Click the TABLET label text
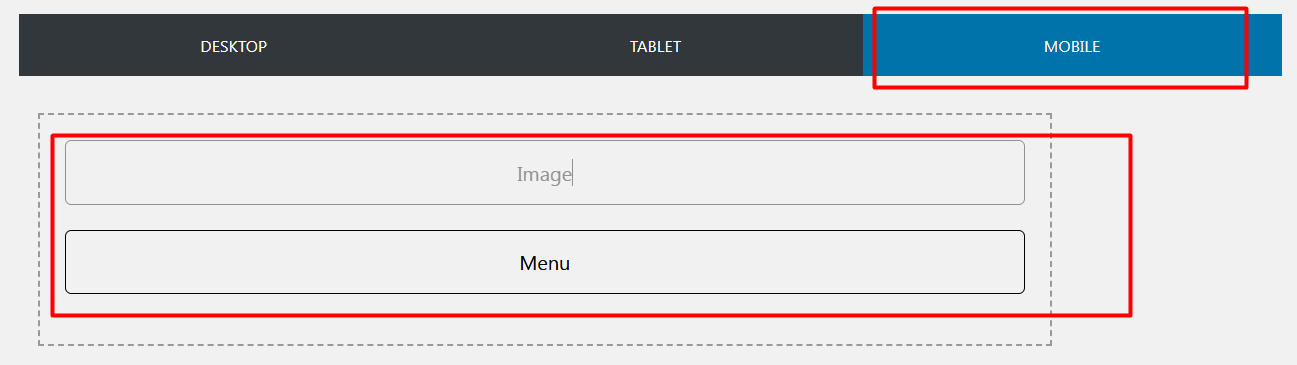Screen dimensions: 1297x365 point(655,47)
